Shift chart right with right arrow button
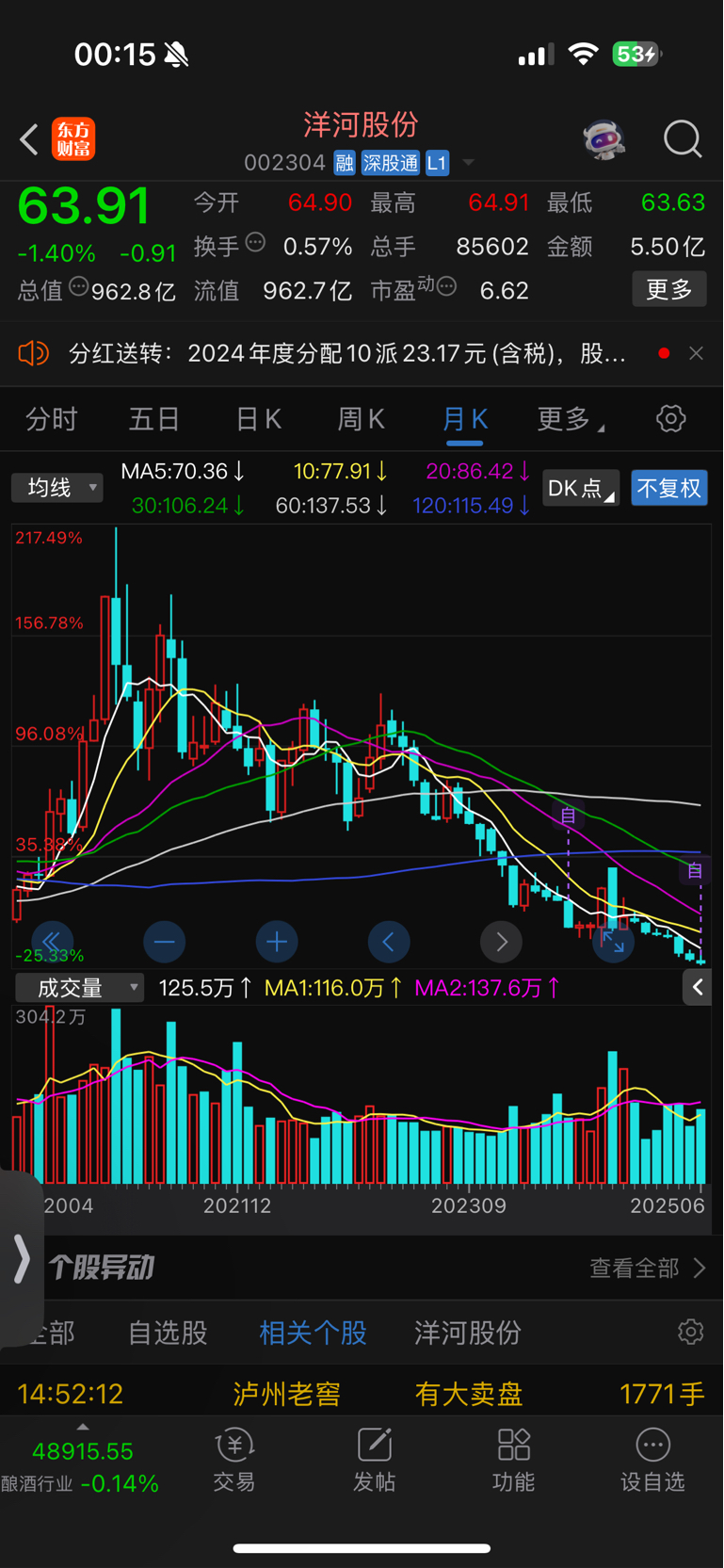This screenshot has height=1568, width=724. [501, 941]
